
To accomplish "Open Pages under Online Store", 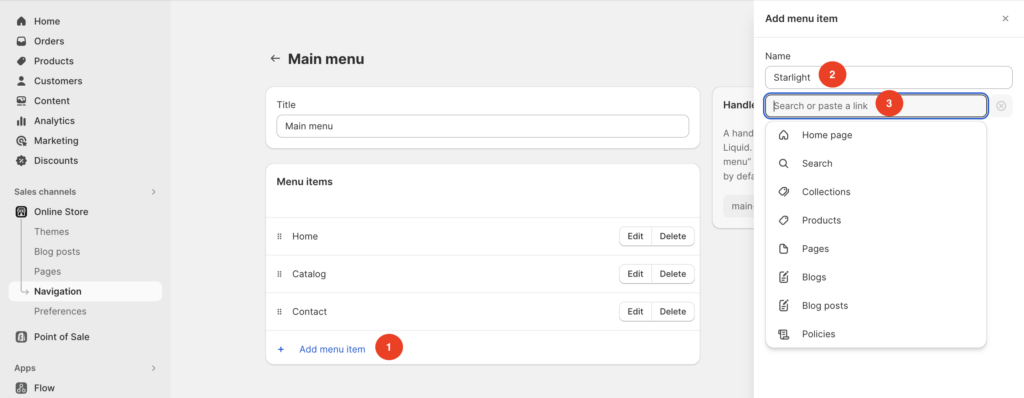I will tap(48, 272).
